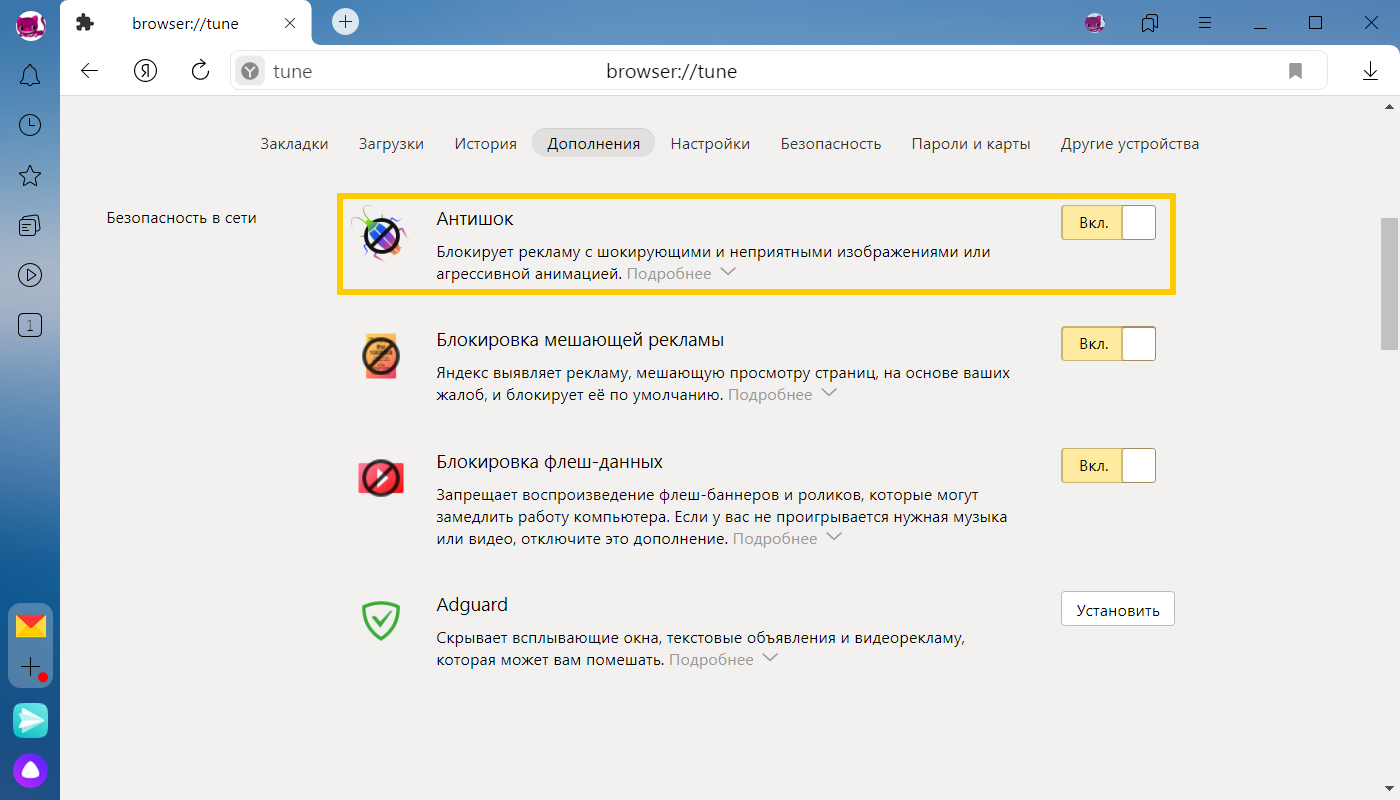The image size is (1400, 800).
Task: Turn off Блокировка мешающей рекламы toggle
Action: coord(1108,344)
